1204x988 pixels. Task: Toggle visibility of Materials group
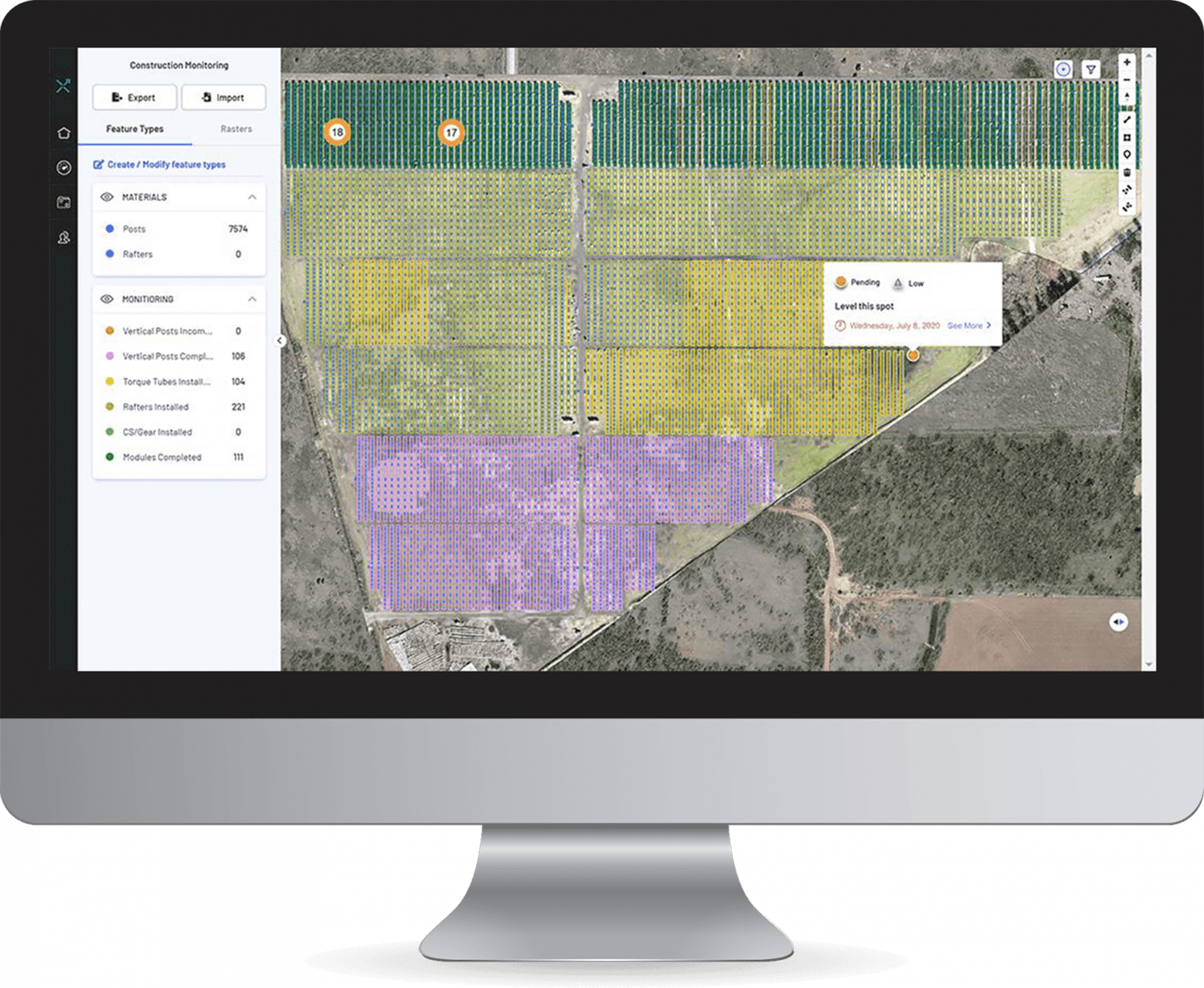click(x=107, y=197)
